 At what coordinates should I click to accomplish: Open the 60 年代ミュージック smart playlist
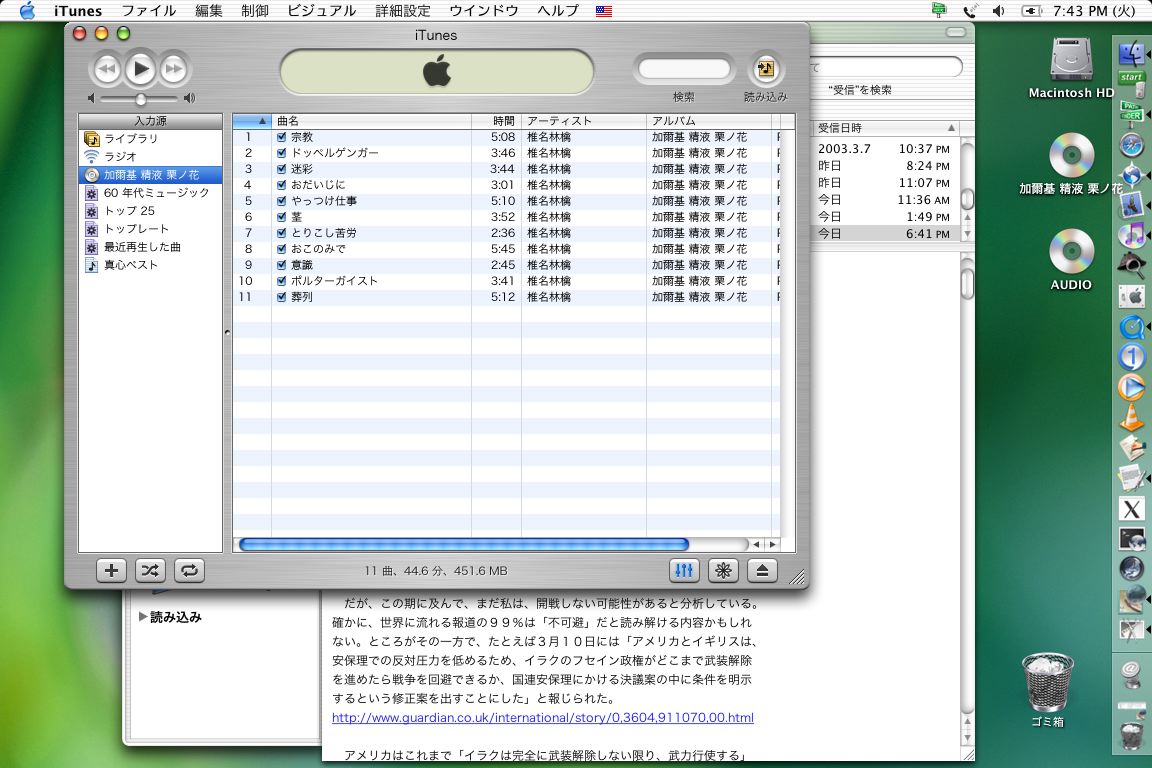[x=150, y=193]
